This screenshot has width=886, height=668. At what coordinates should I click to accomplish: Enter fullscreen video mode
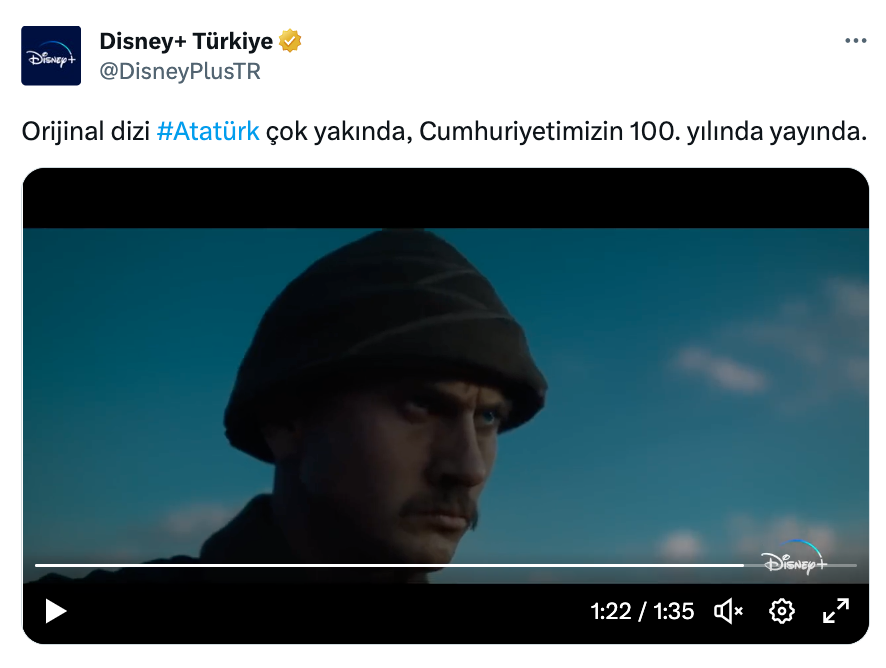click(835, 611)
